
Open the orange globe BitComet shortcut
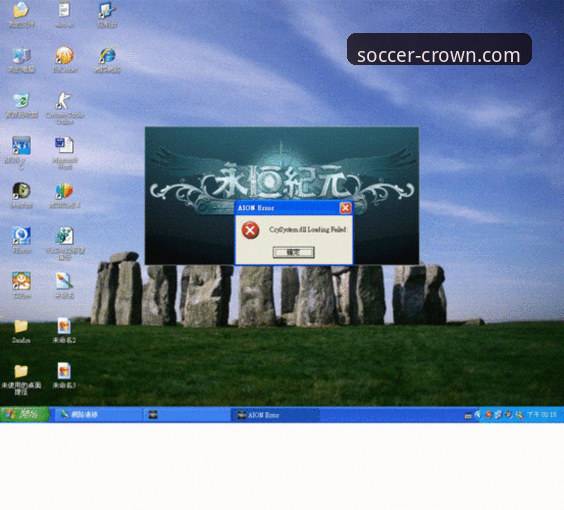coord(64,60)
